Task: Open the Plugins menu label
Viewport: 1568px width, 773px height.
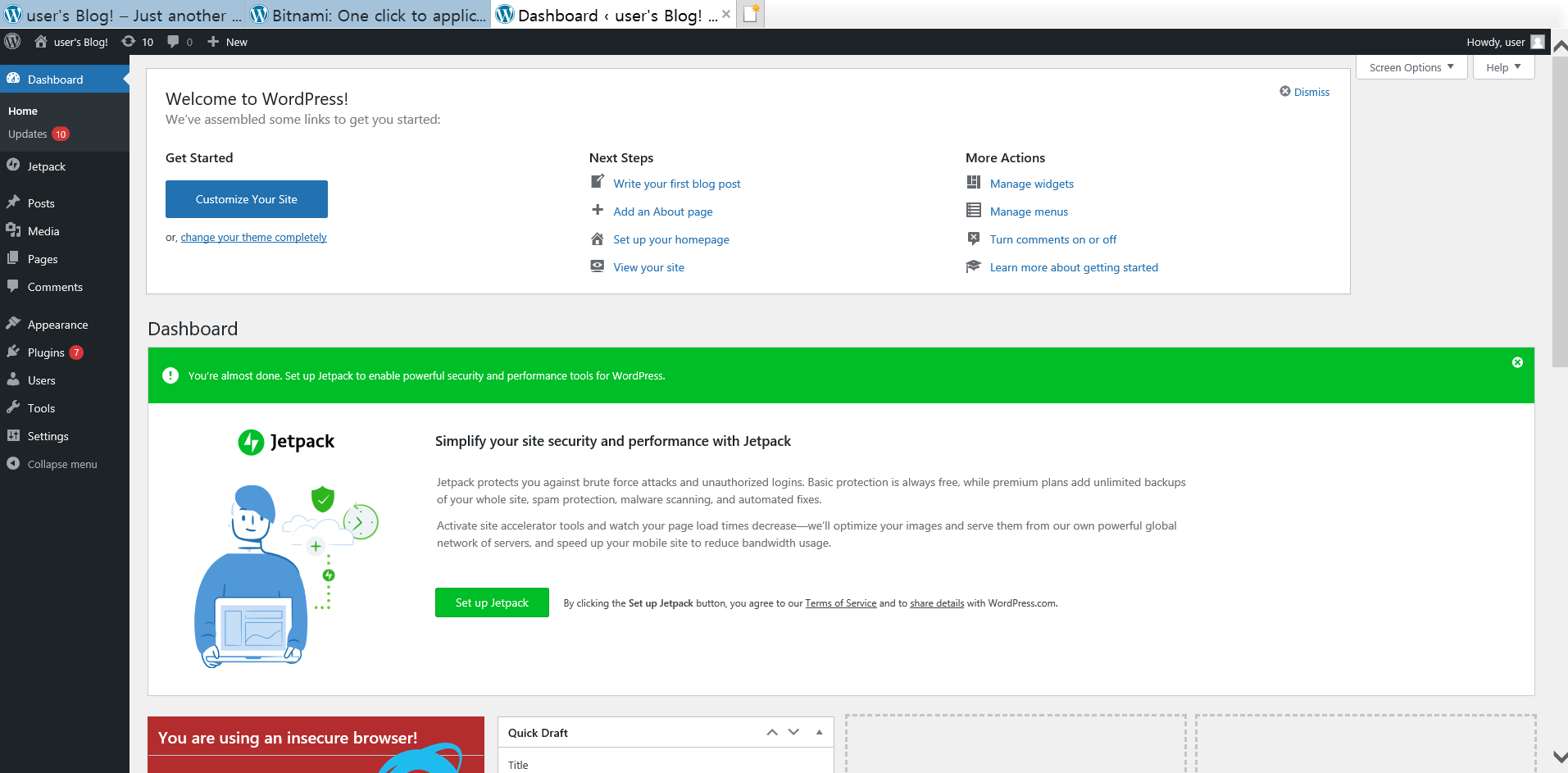Action: 46,352
